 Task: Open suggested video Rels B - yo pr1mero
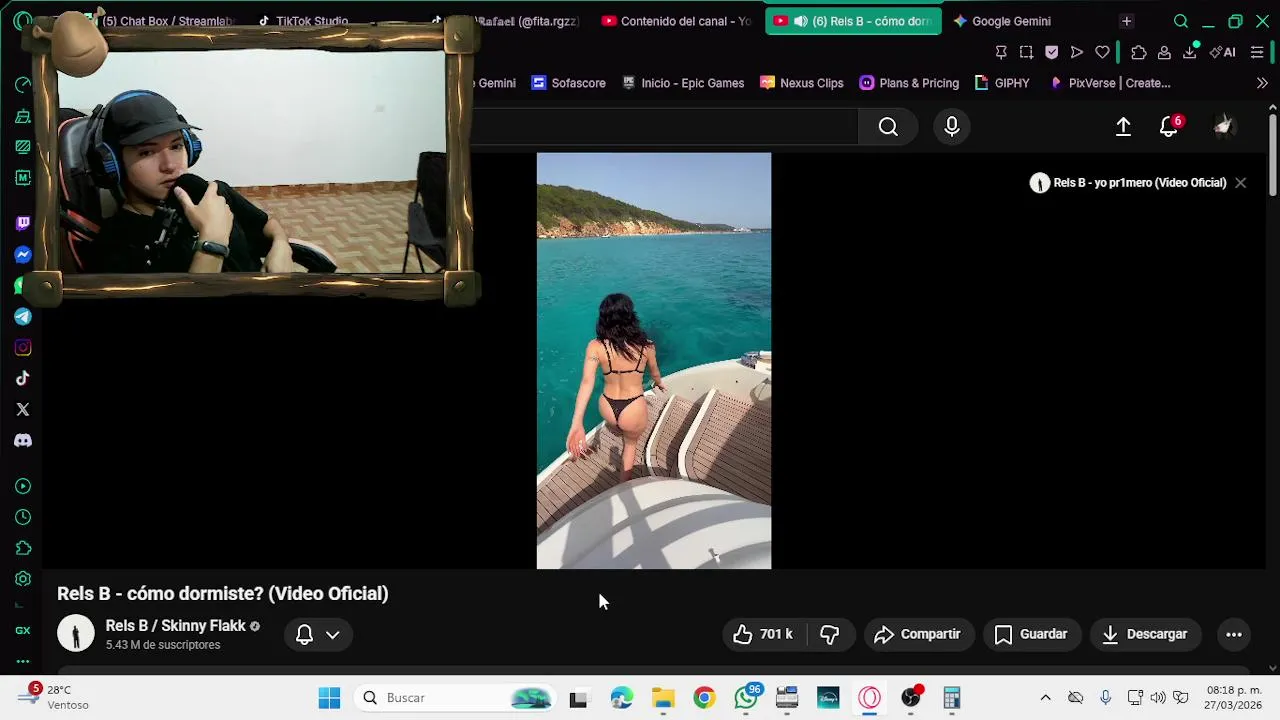pyautogui.click(x=1128, y=183)
